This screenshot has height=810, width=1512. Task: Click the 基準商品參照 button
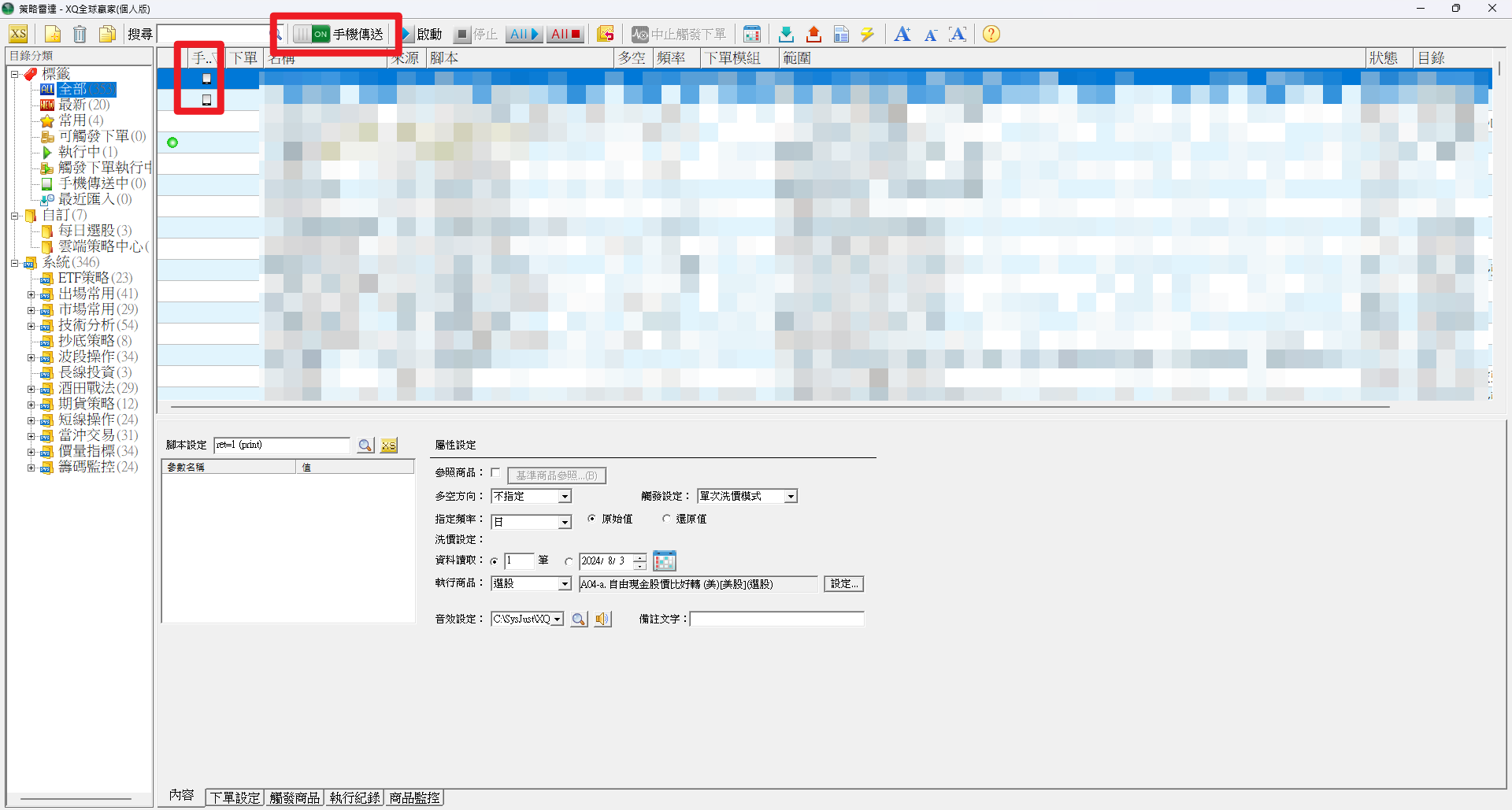point(557,475)
